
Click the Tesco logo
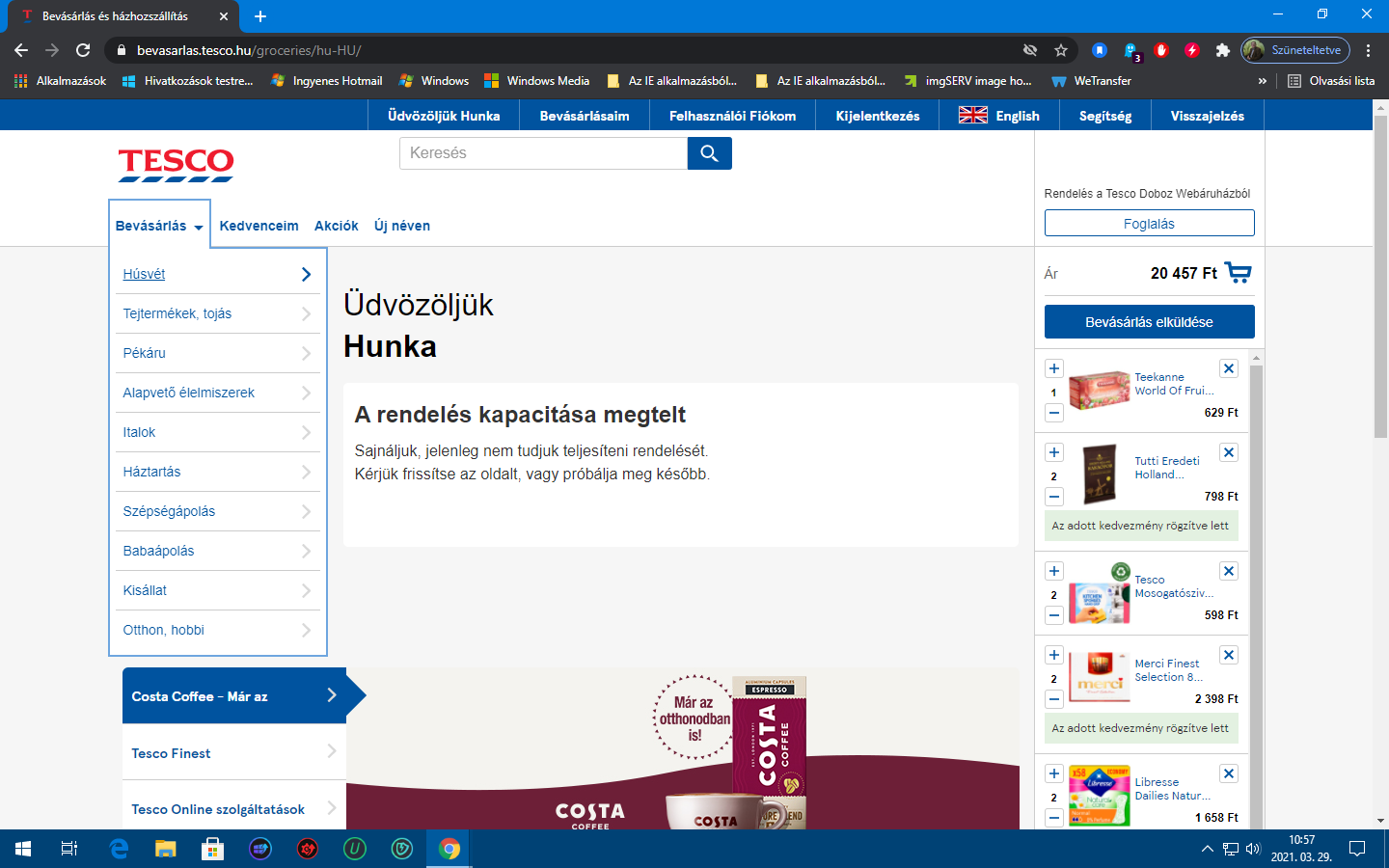click(x=176, y=164)
